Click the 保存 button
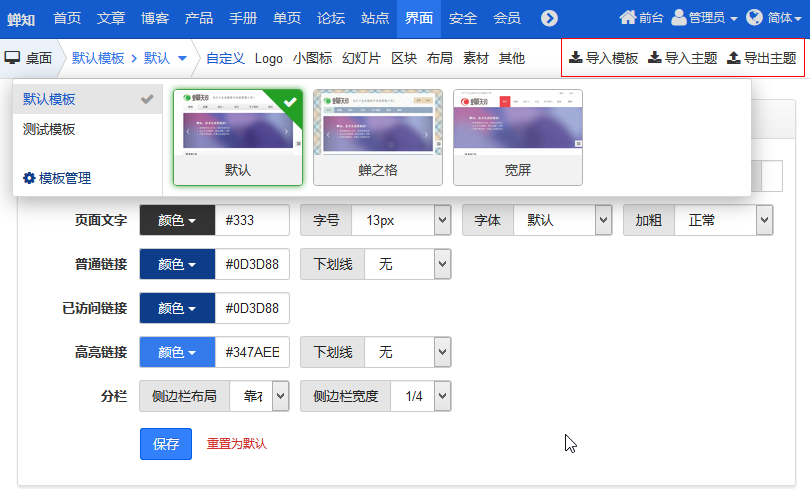 tap(166, 444)
